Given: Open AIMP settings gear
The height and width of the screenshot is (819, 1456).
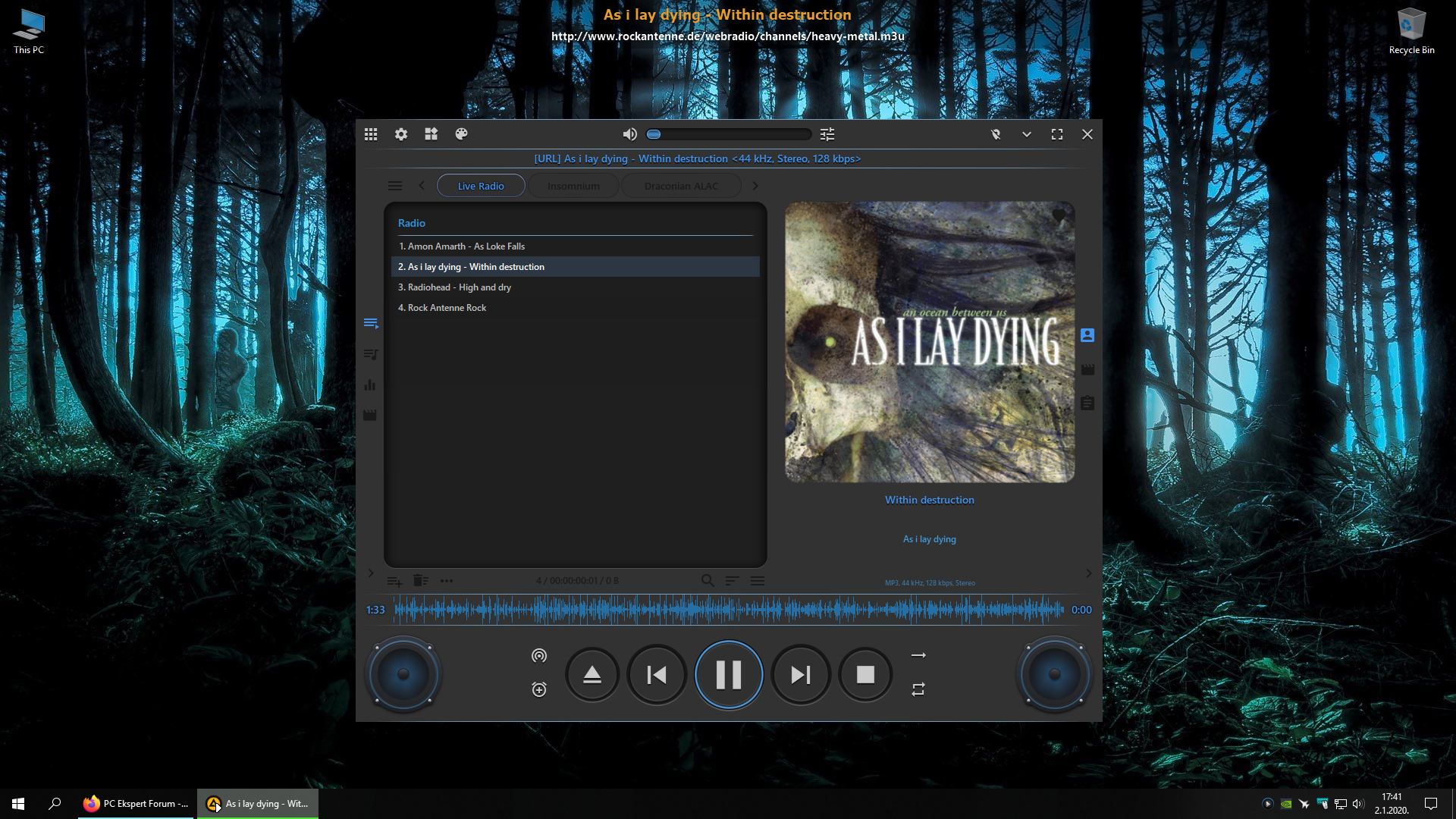Looking at the screenshot, I should pyautogui.click(x=401, y=134).
